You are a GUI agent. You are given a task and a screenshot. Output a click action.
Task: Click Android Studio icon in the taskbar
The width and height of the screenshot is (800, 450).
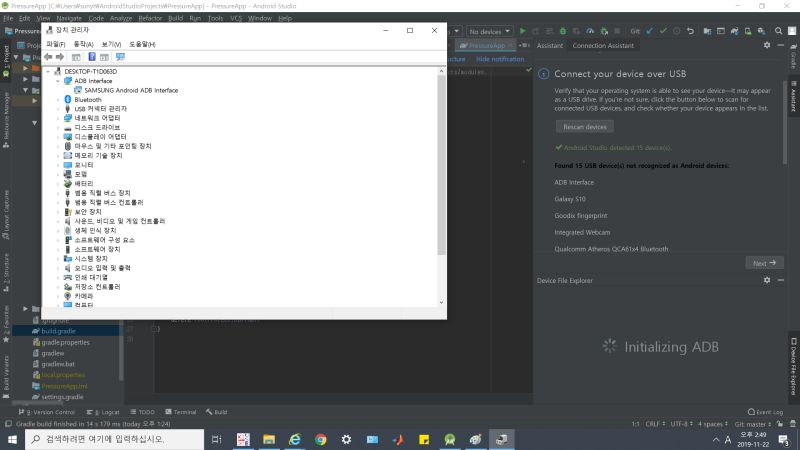(449, 439)
